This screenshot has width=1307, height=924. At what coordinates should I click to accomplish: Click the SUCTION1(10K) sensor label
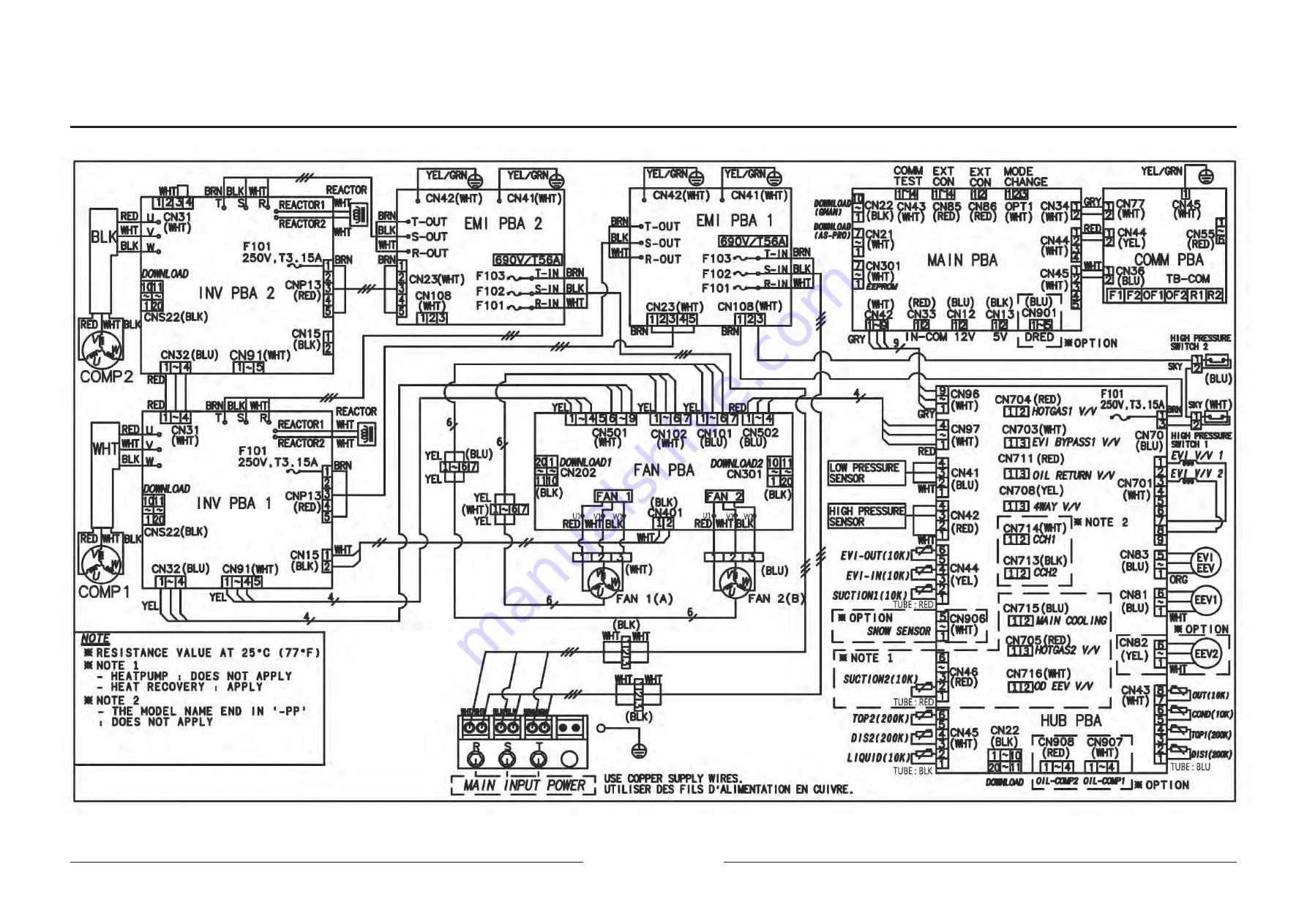pos(869,596)
